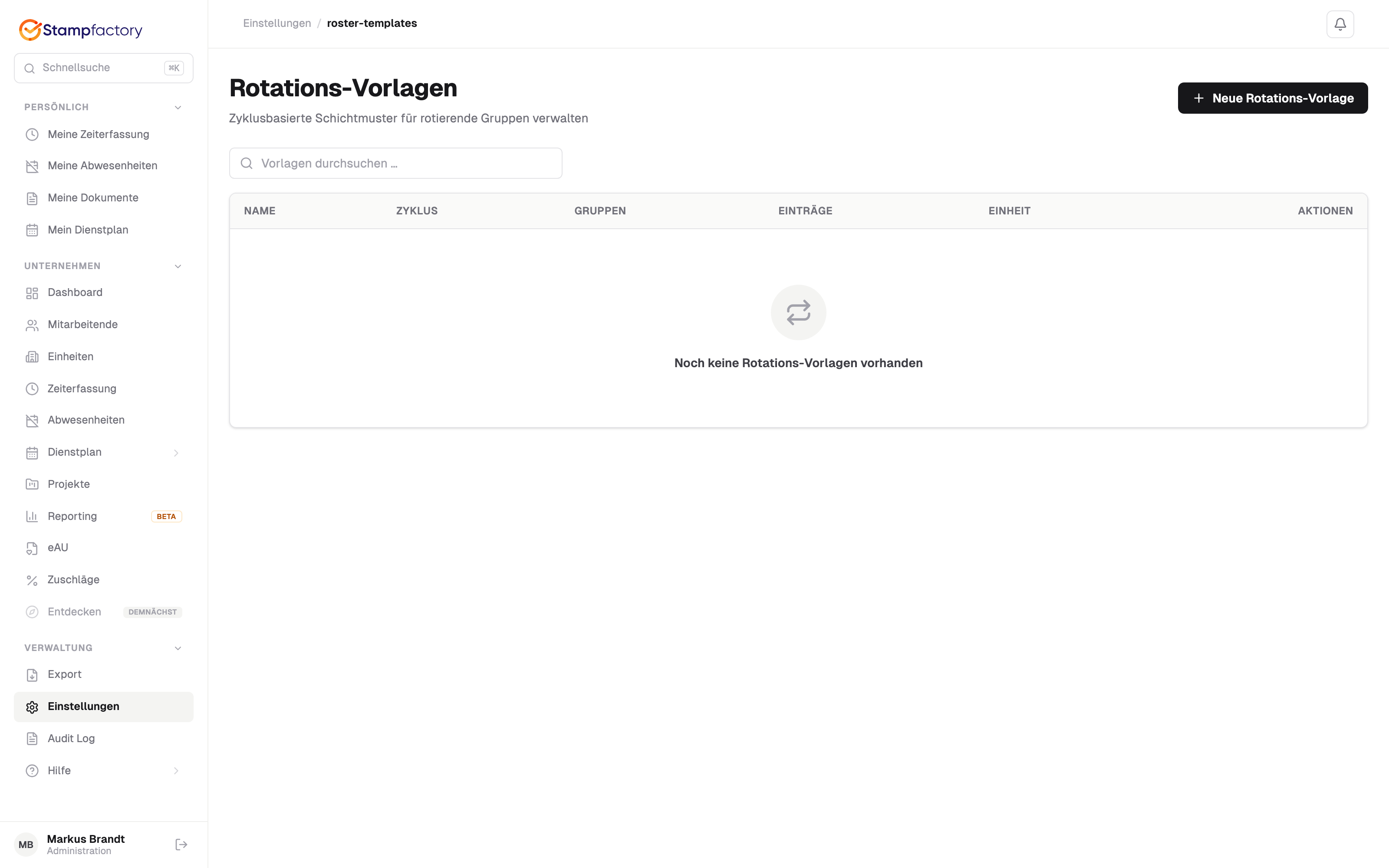Image resolution: width=1389 pixels, height=868 pixels.
Task: Click the Reporting bar chart icon
Action: coord(32,516)
